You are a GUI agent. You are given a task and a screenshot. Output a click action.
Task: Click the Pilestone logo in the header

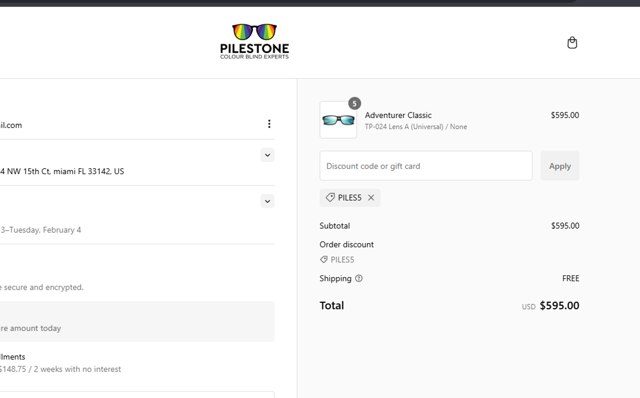pos(254,42)
